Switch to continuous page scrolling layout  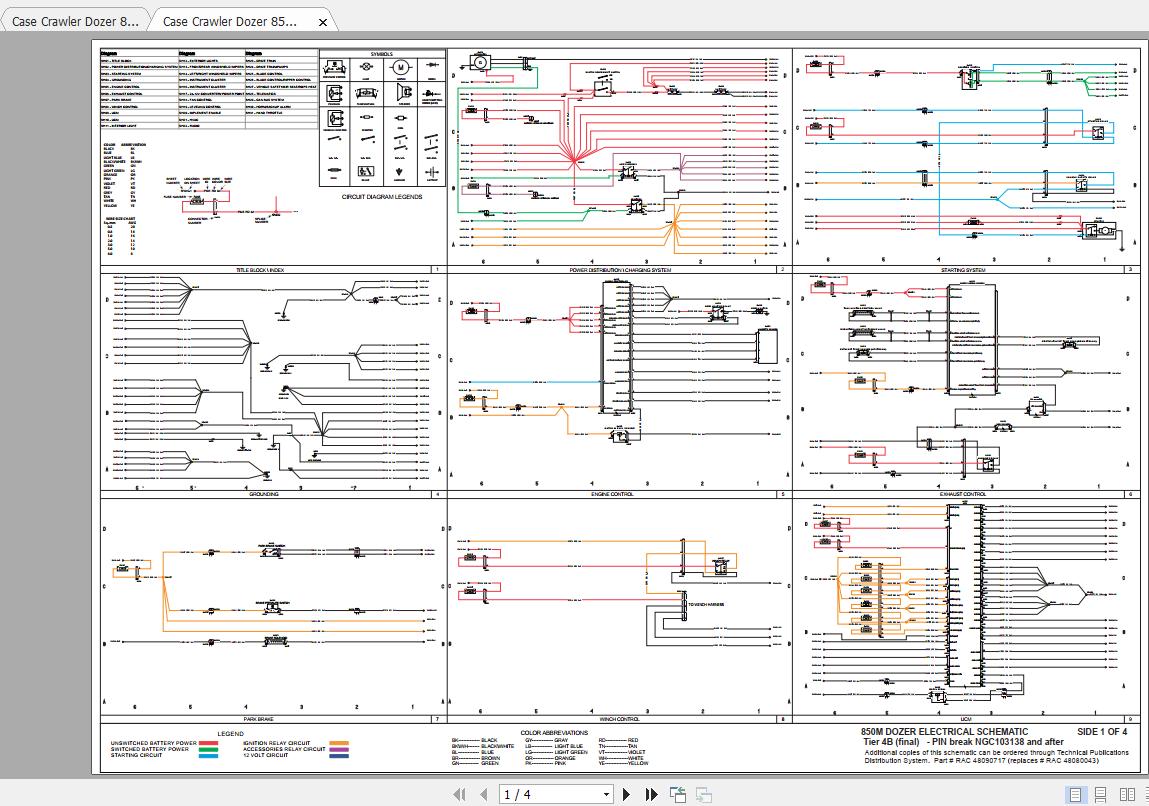pyautogui.click(x=1101, y=795)
